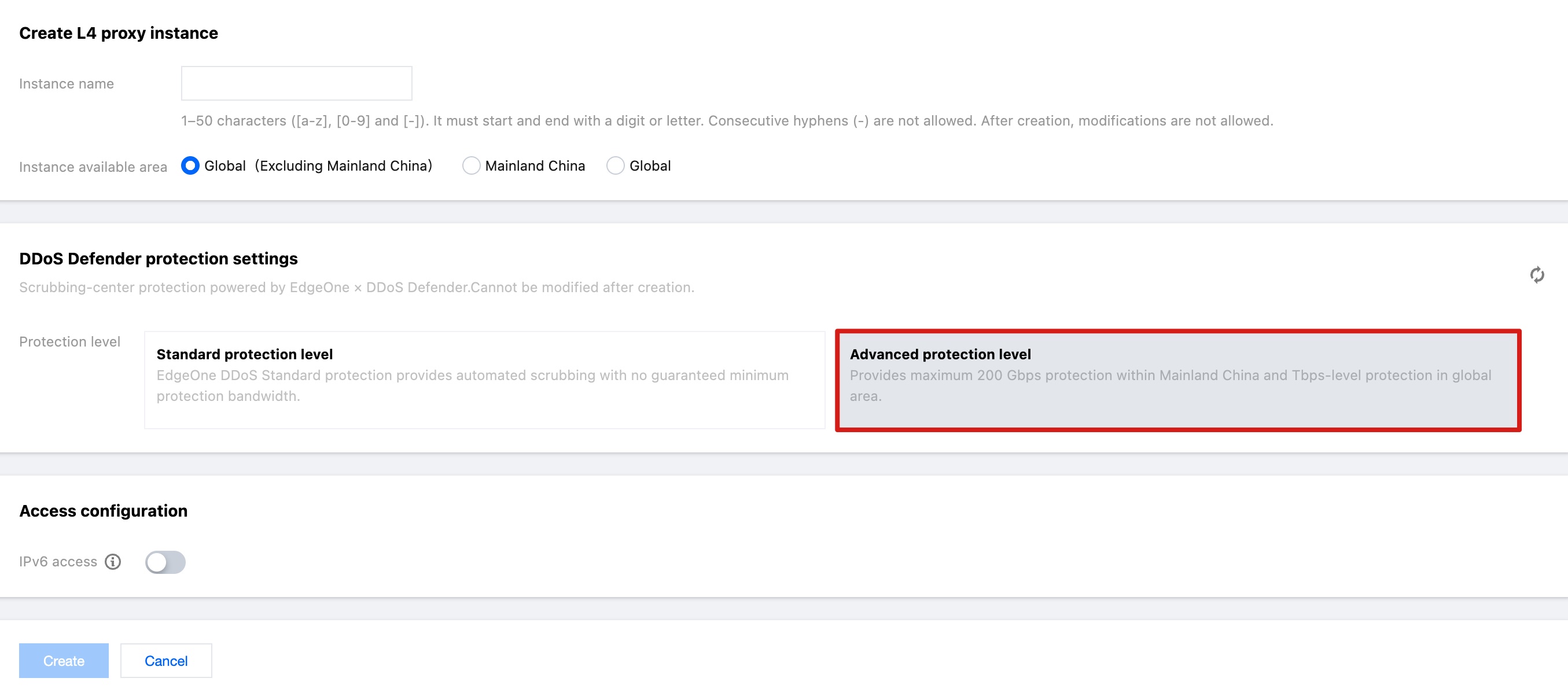Click the Protection level label
This screenshot has width=1568, height=700.
pos(69,341)
